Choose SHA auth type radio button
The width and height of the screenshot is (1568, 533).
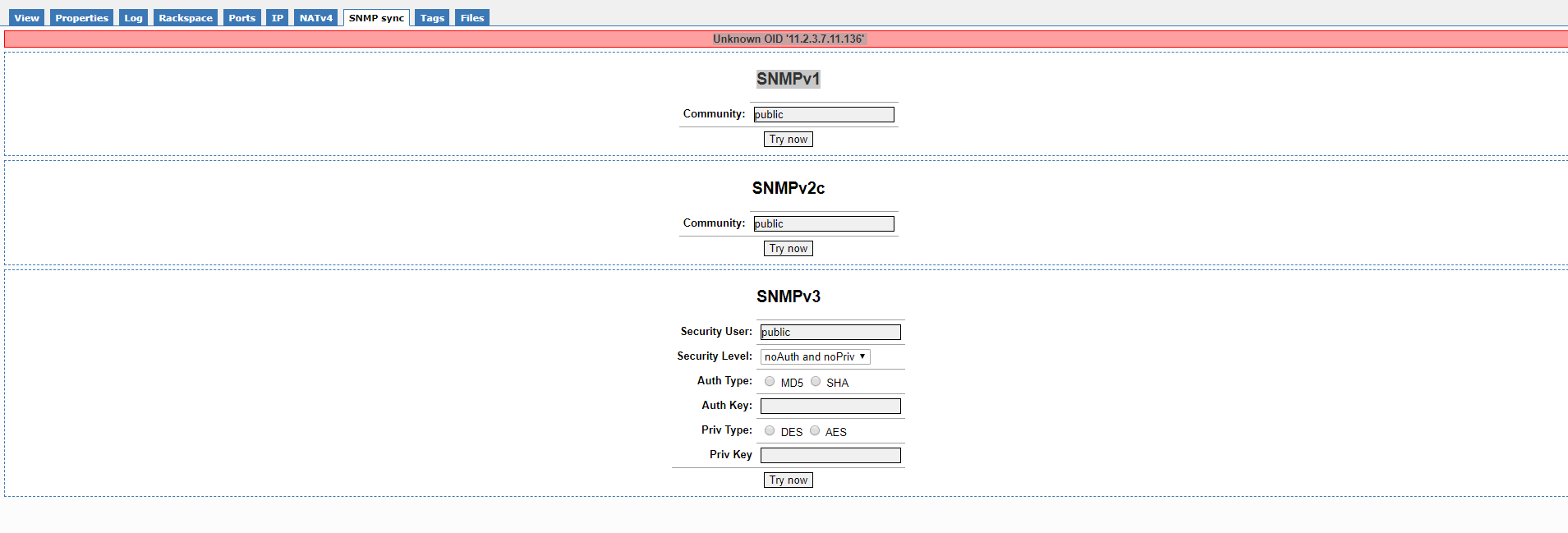[816, 381]
